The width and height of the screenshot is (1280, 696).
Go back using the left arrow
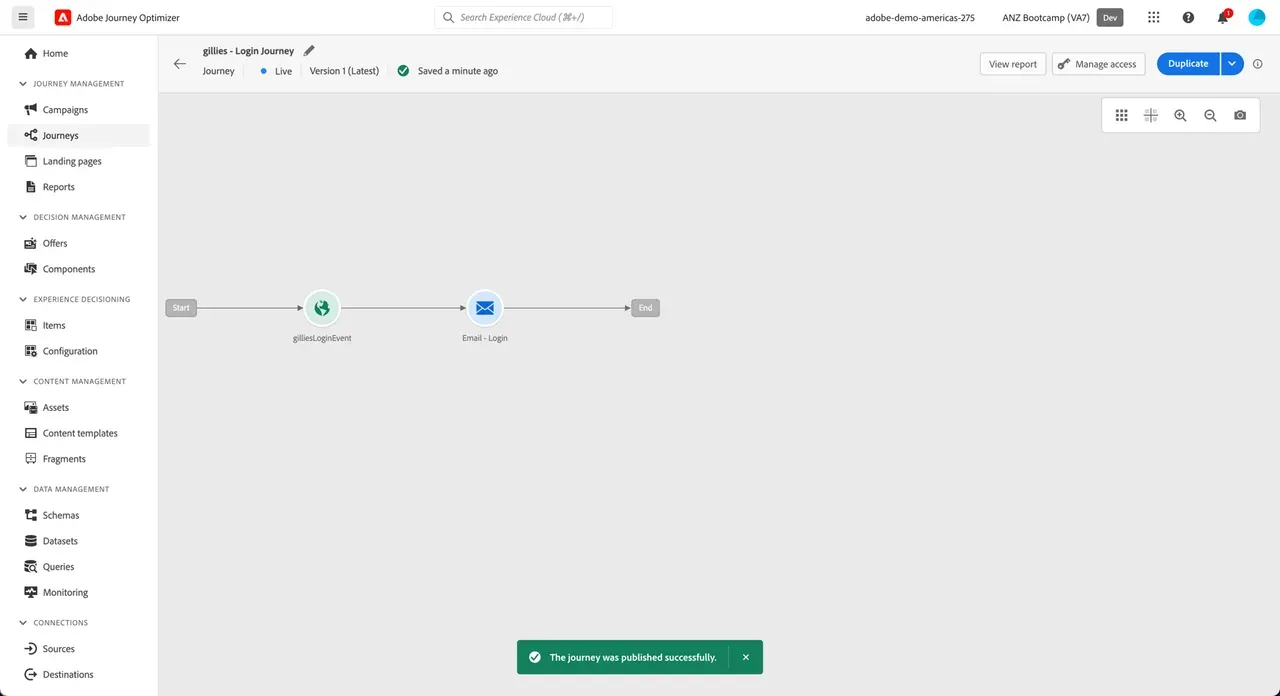tap(180, 64)
